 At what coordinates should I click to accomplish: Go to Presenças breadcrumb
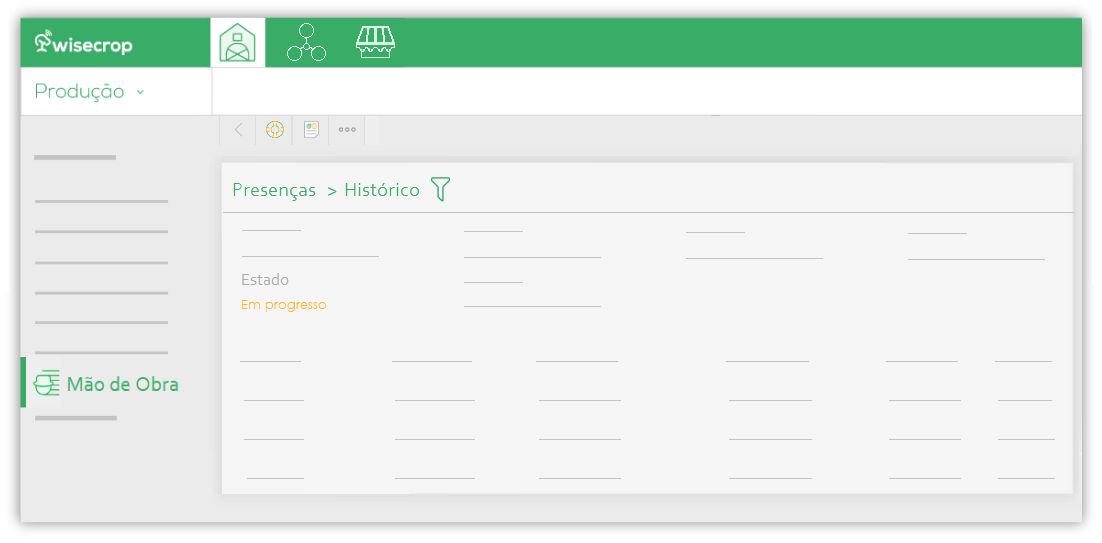pos(274,190)
